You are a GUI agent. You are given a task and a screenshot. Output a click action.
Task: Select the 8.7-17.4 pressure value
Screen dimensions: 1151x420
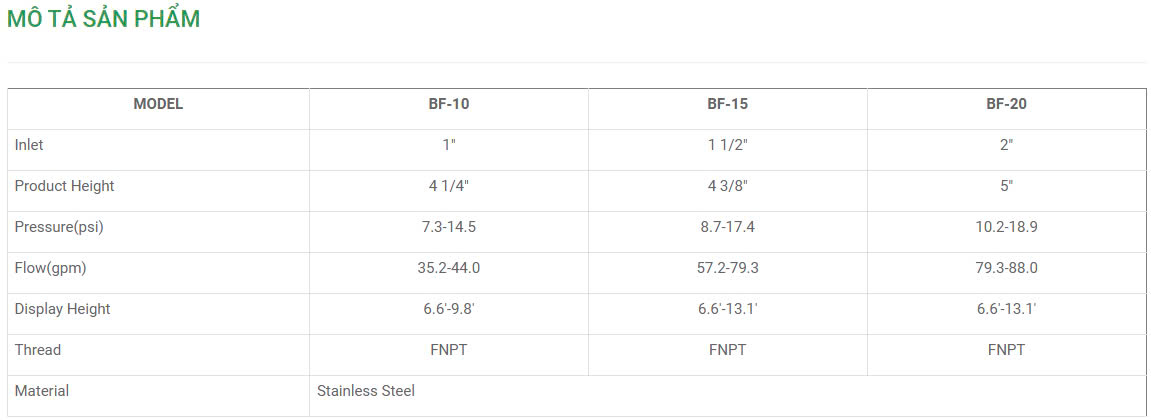tap(728, 227)
